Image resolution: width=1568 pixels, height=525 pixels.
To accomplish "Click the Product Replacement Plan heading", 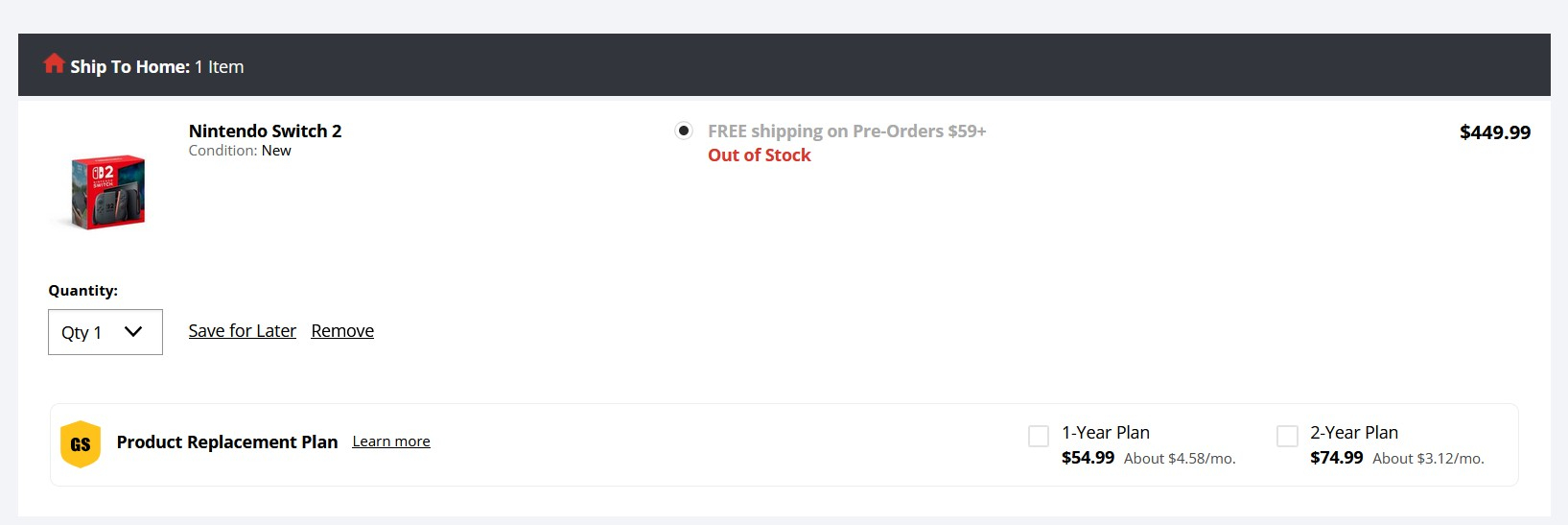I will [x=227, y=442].
